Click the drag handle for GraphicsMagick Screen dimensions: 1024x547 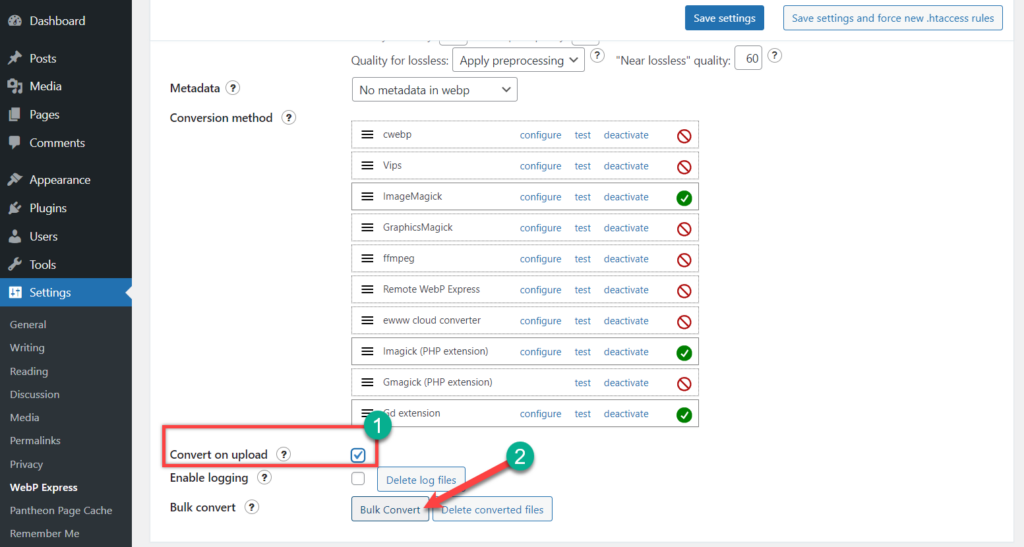(368, 227)
